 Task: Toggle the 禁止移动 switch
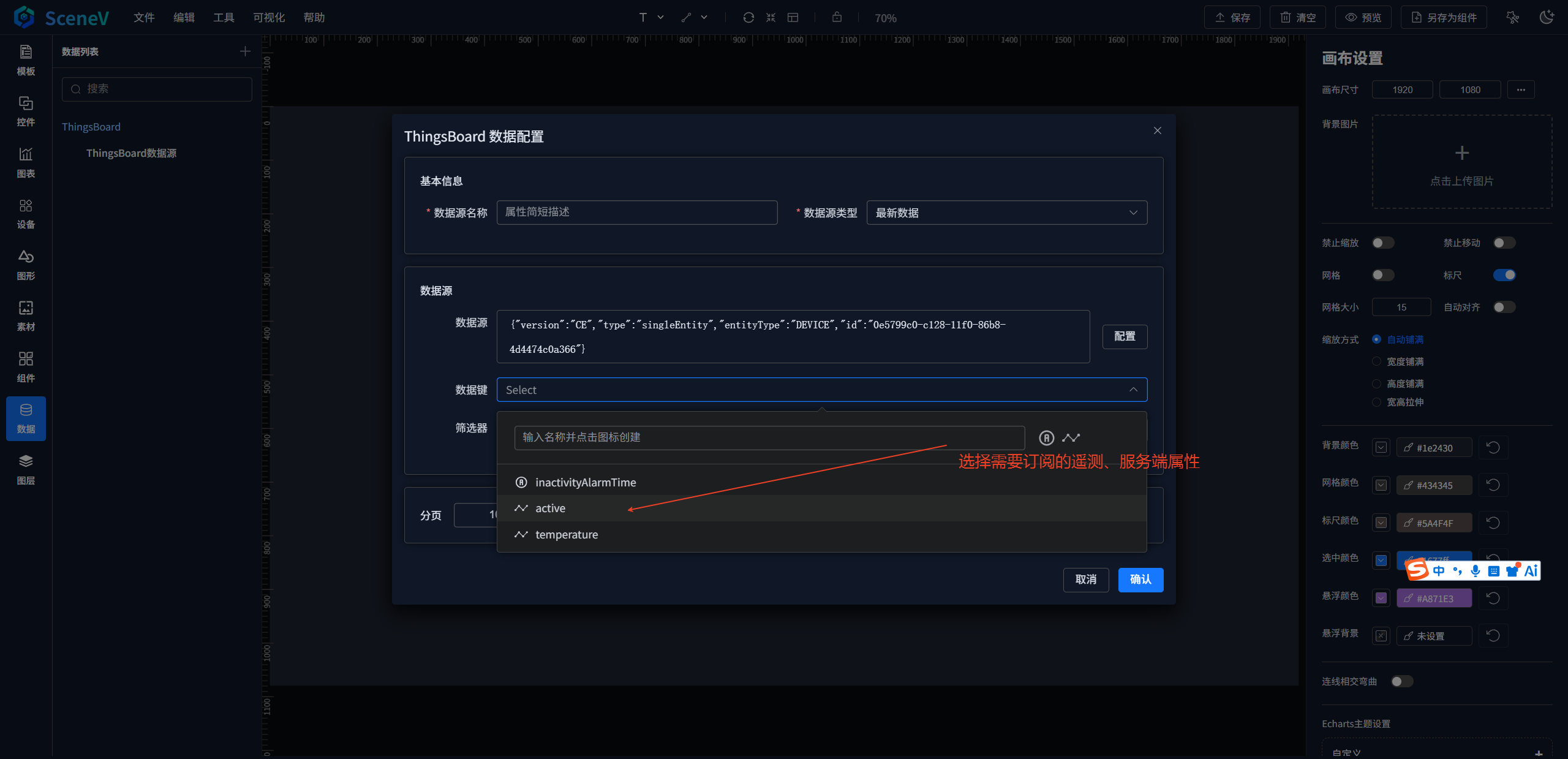click(1504, 243)
